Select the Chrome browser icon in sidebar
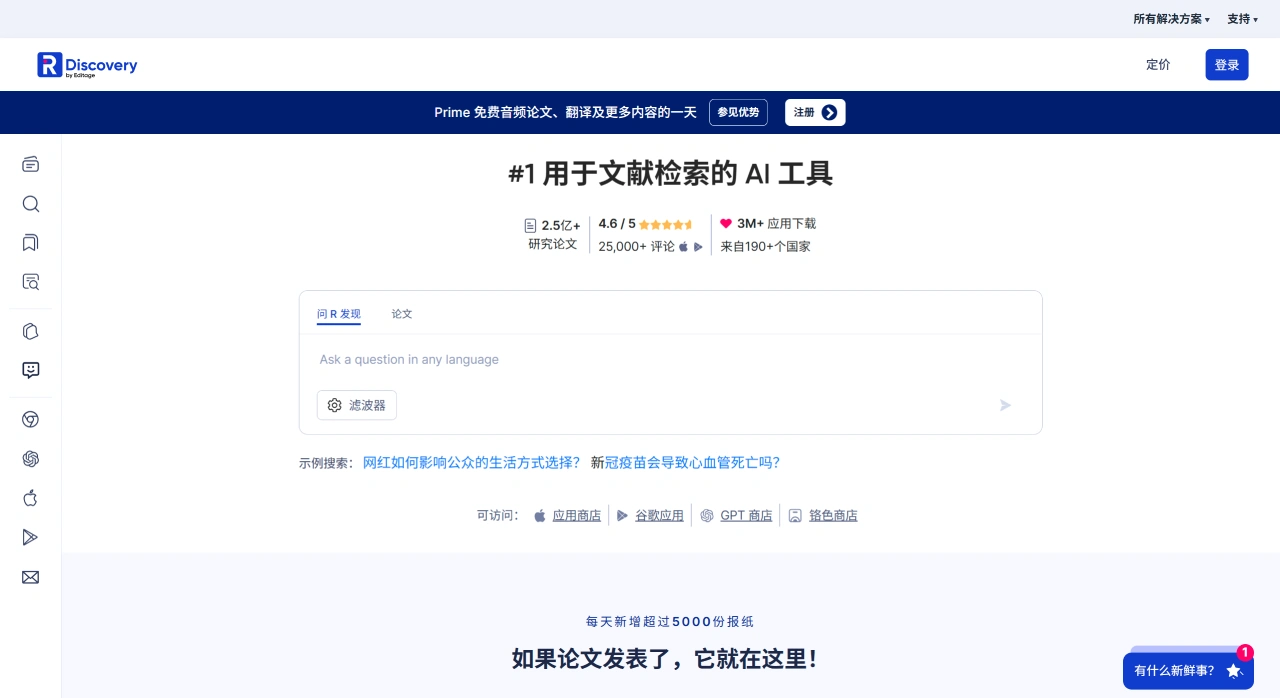The image size is (1280, 698). (x=30, y=419)
